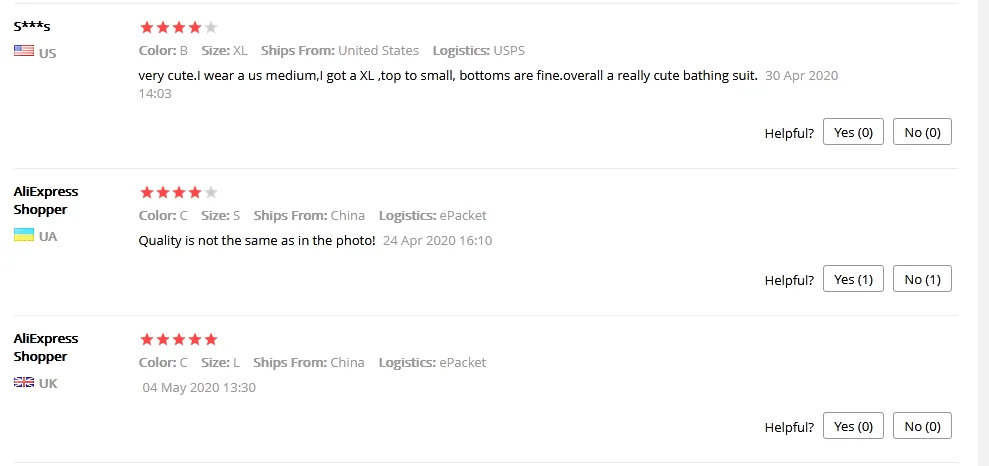Mark the US bathing suit review helpful, Yes (0)
This screenshot has height=466, width=989.
pyautogui.click(x=853, y=132)
